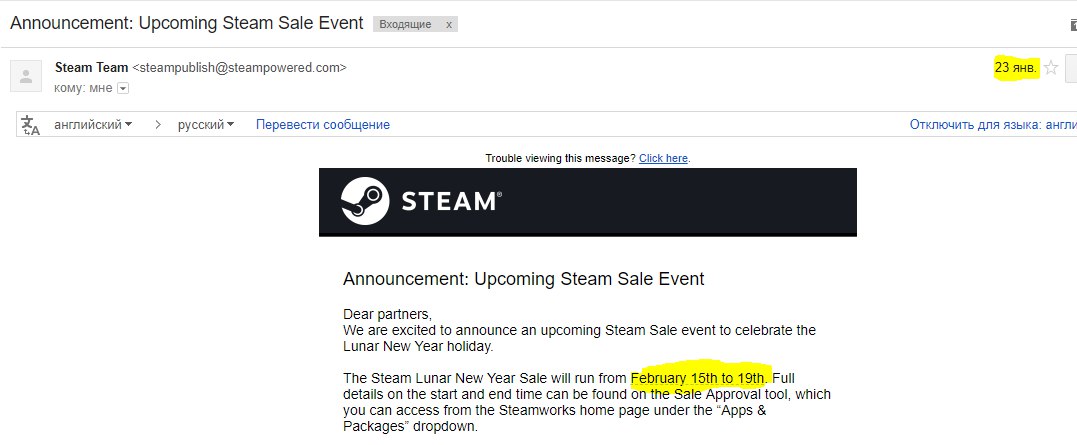
Task: Click the translate icon in translation bar
Action: click(31, 125)
